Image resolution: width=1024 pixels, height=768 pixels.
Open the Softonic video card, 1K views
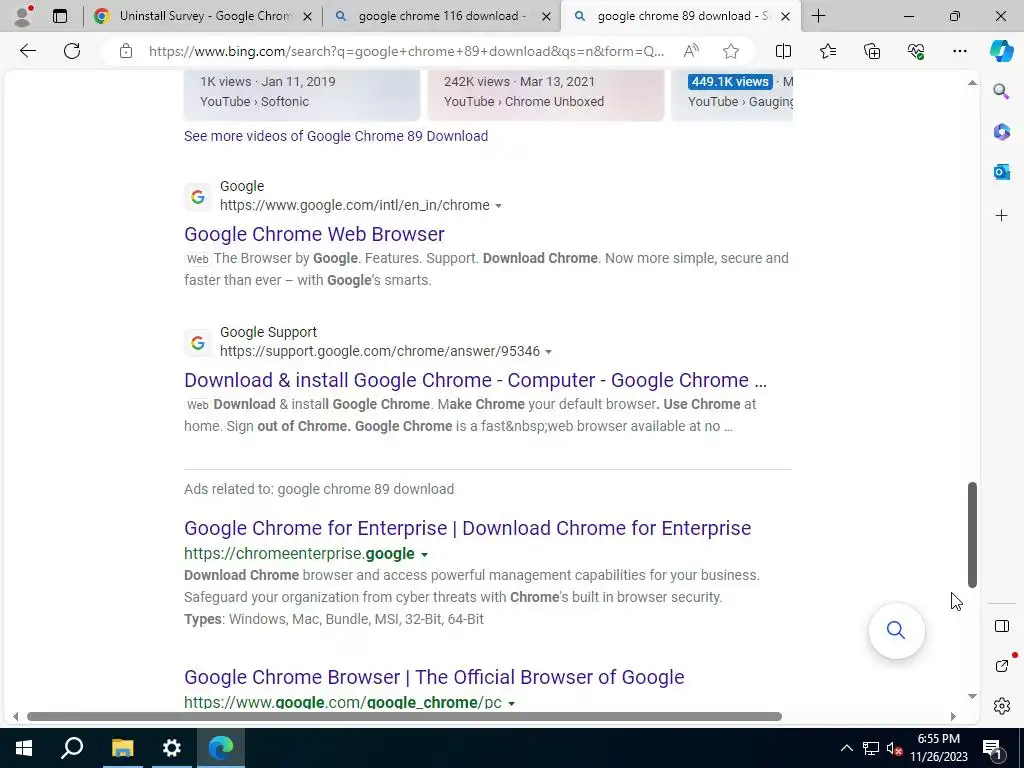click(x=302, y=95)
